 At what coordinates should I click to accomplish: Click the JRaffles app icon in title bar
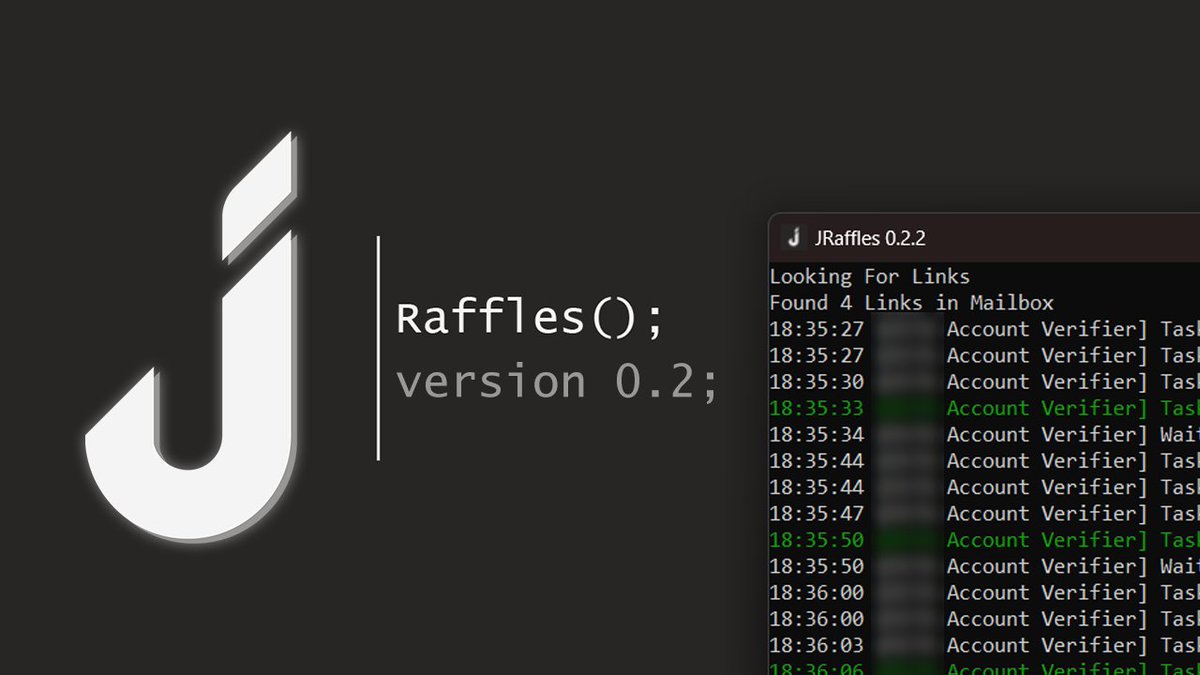pos(795,238)
